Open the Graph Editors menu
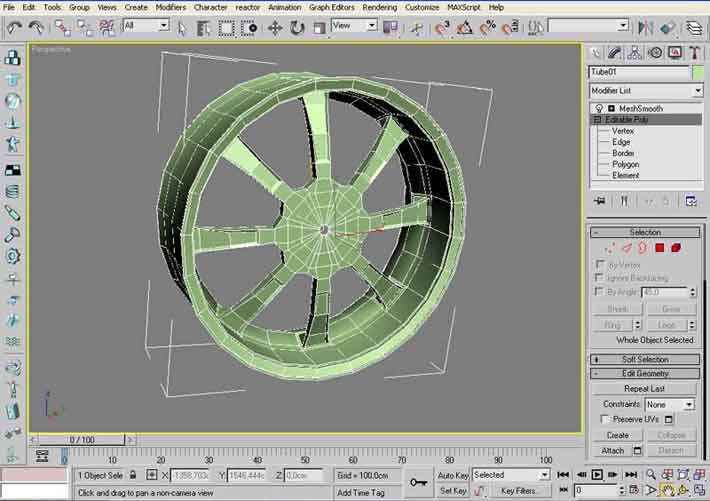 click(331, 7)
